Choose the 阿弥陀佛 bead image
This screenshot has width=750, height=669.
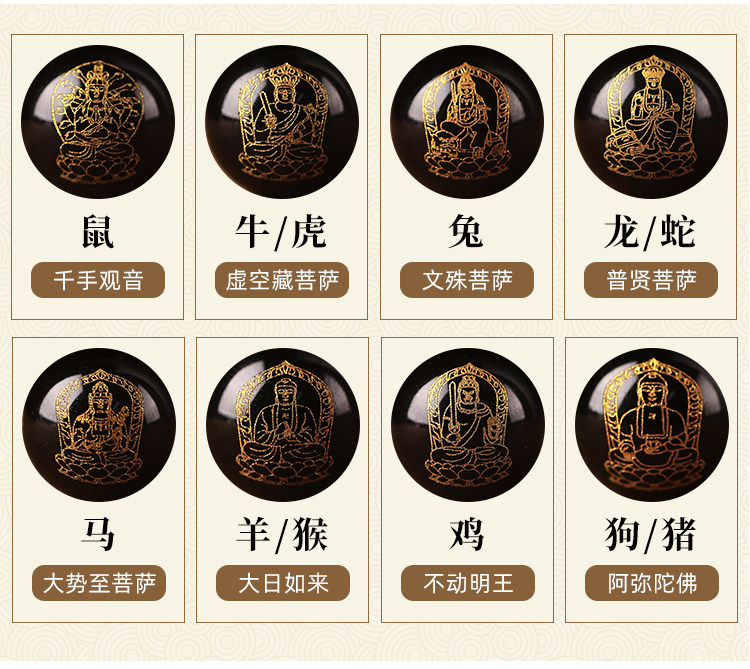[x=652, y=425]
